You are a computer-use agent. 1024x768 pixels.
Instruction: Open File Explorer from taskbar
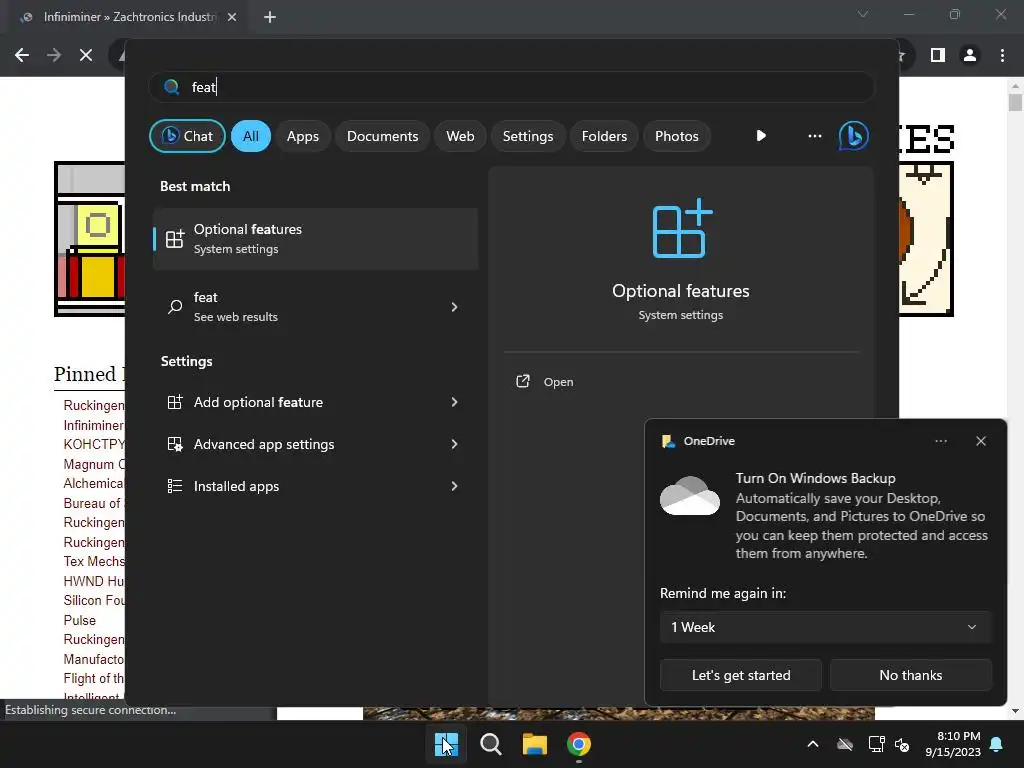535,744
